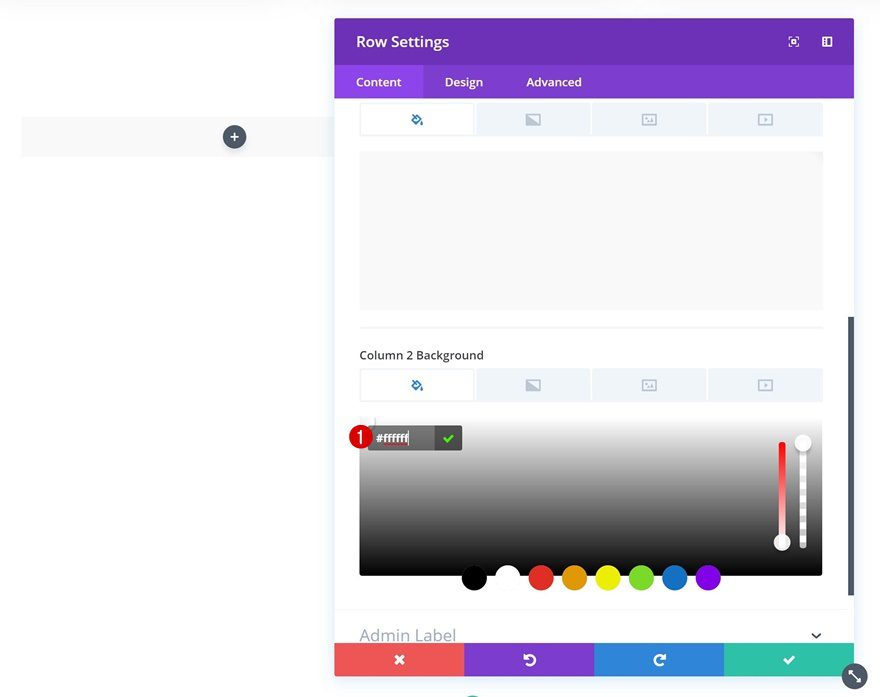The image size is (880, 697).
Task: Choose the gradient background icon for Column 2
Action: 533,384
